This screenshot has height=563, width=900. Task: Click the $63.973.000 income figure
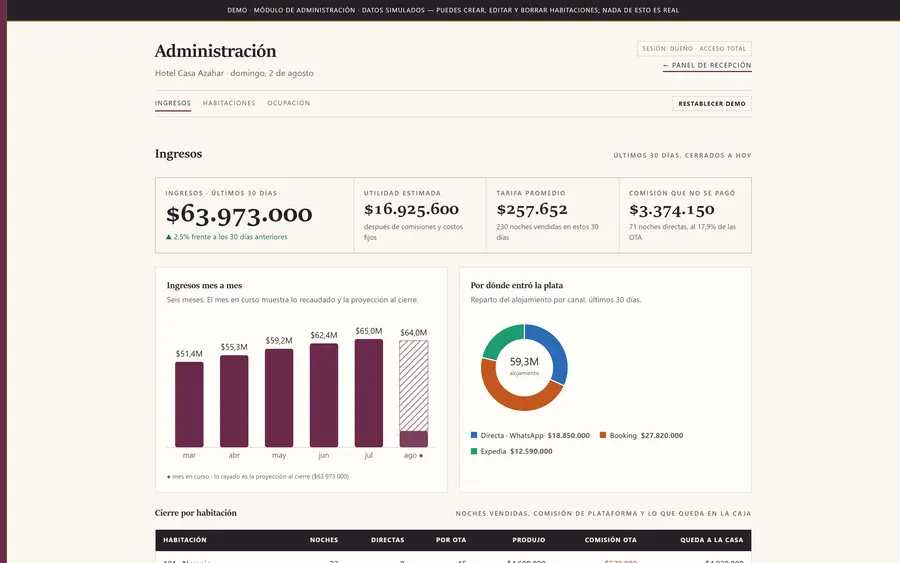pos(239,214)
